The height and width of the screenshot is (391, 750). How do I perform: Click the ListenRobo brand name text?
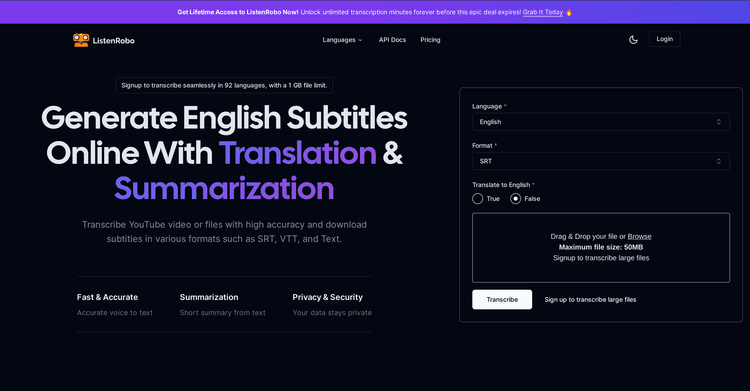[x=113, y=41]
